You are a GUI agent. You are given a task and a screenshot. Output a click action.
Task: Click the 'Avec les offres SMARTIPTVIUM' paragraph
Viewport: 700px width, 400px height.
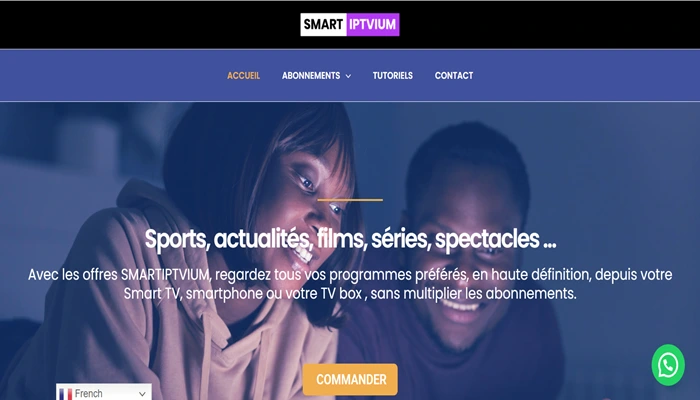pyautogui.click(x=350, y=284)
